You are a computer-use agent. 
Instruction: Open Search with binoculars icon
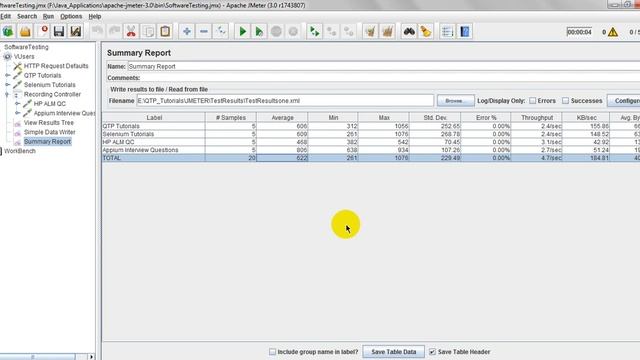coord(409,31)
